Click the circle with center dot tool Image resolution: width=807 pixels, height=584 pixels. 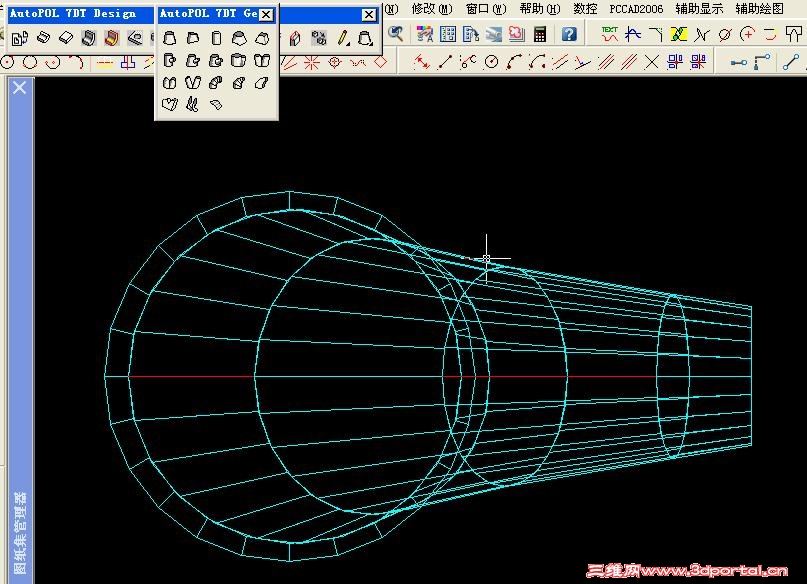(7, 63)
